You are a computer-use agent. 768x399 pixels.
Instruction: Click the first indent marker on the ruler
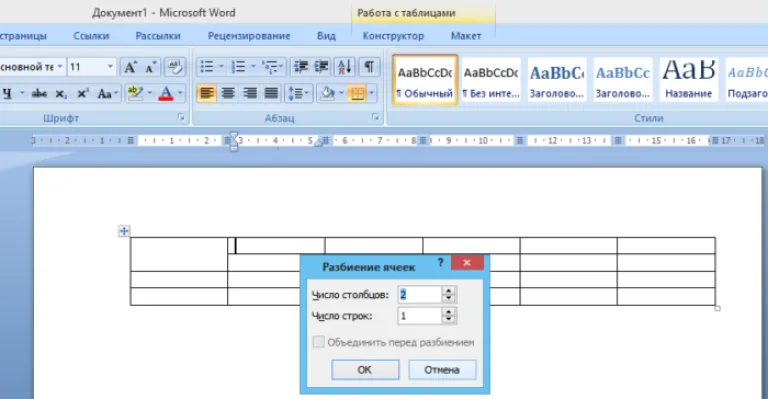pyautogui.click(x=234, y=135)
